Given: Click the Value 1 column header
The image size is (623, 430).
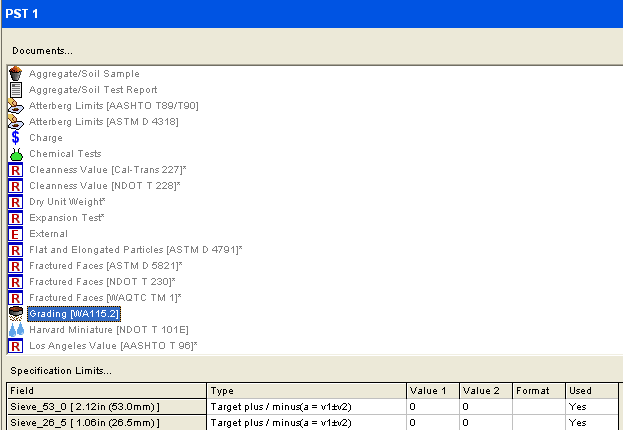Looking at the screenshot, I should (432, 390).
